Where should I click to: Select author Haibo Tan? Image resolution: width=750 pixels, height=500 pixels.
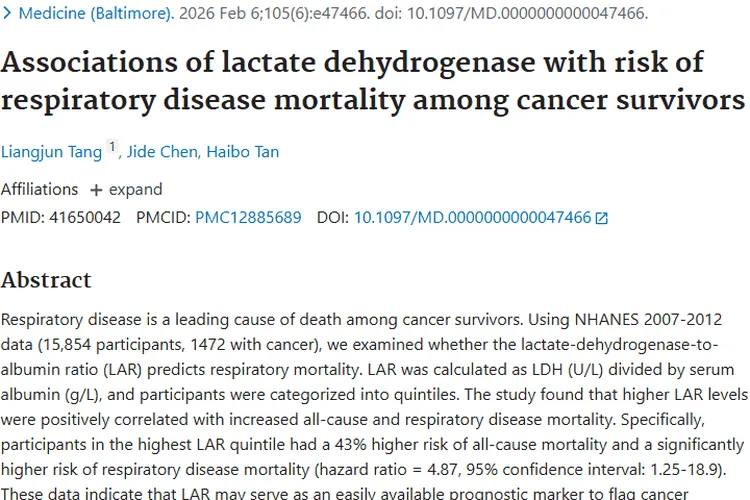[242, 152]
